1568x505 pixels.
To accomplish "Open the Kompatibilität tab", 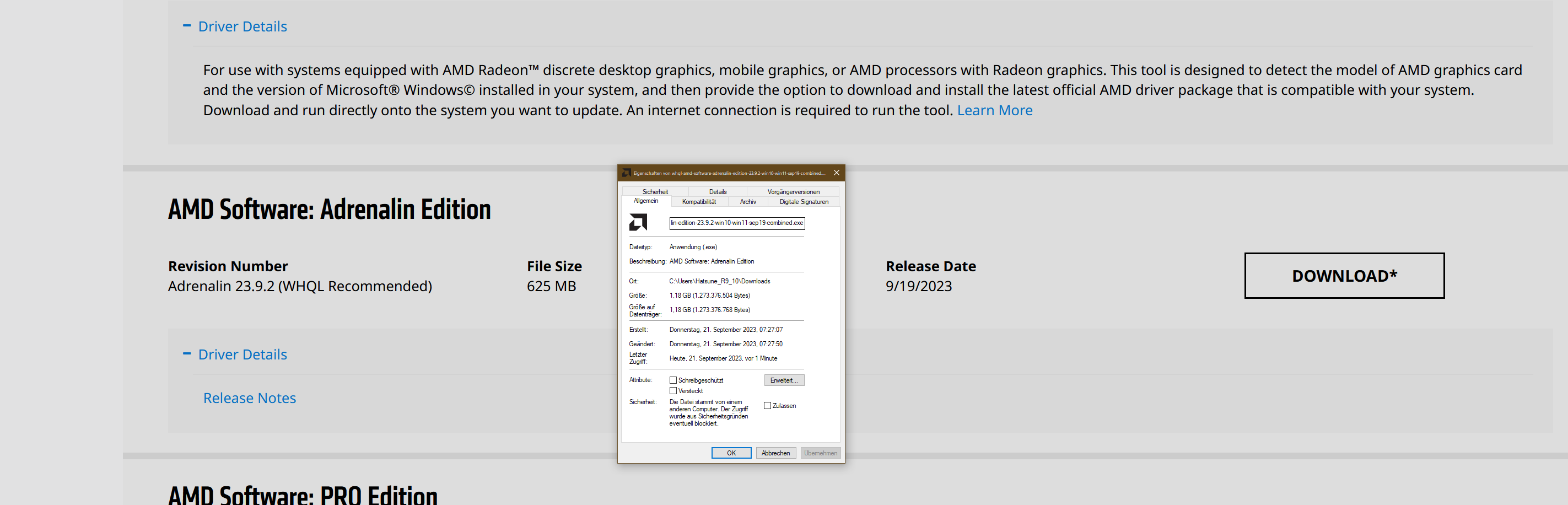I will (x=699, y=202).
